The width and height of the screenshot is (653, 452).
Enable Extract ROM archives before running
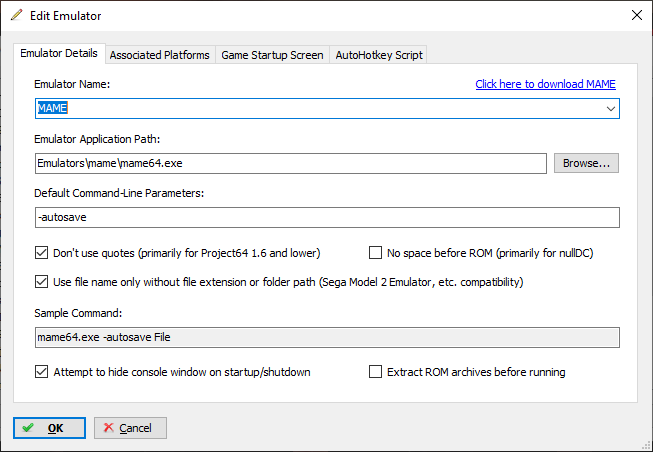pos(375,372)
